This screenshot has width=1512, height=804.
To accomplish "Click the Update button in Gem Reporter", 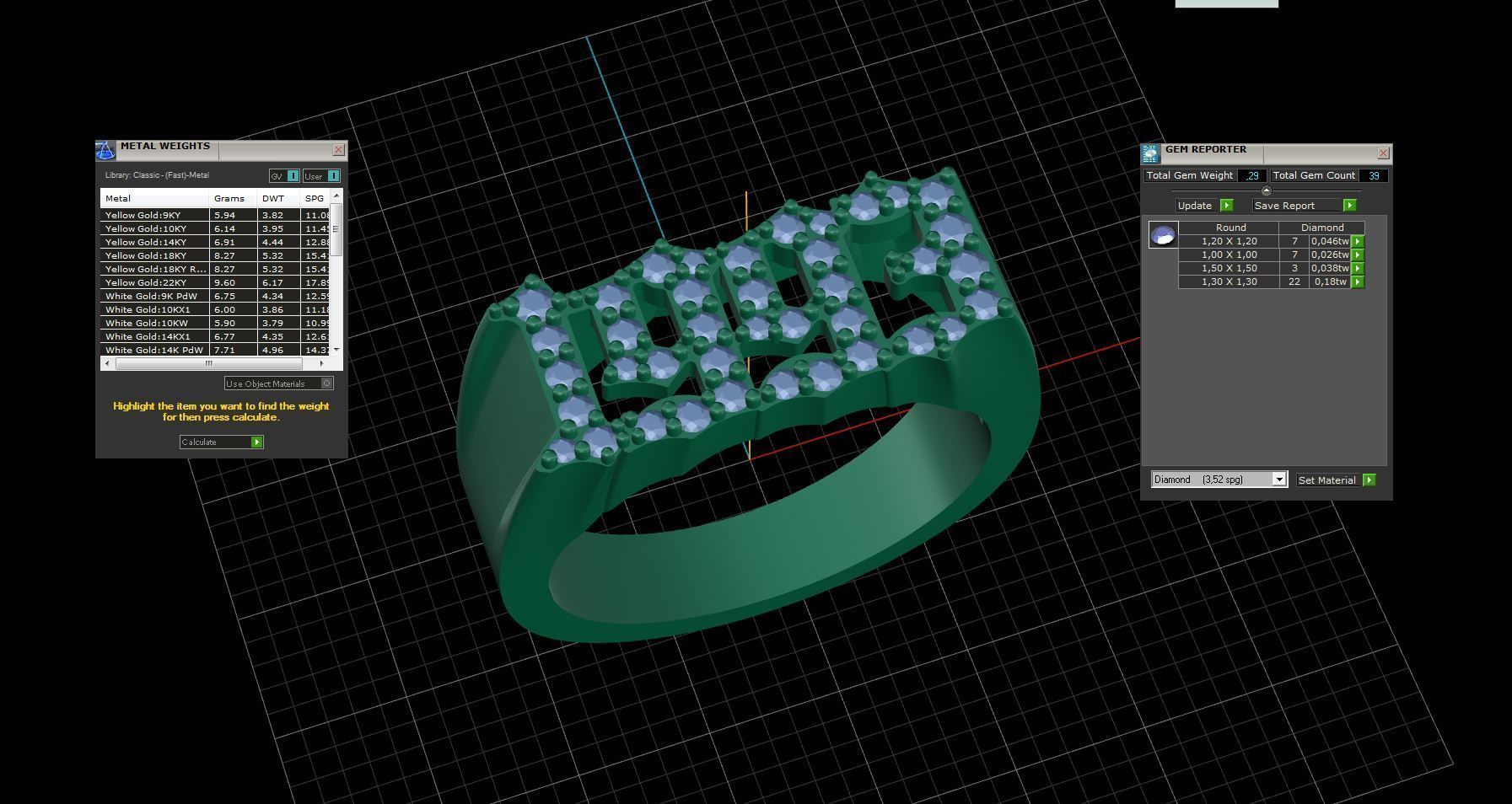I will 1205,206.
